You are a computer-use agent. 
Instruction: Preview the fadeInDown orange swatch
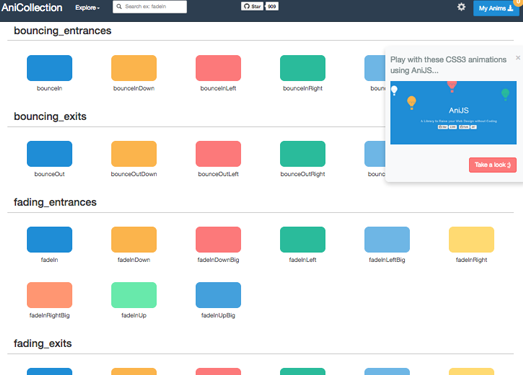(x=134, y=240)
